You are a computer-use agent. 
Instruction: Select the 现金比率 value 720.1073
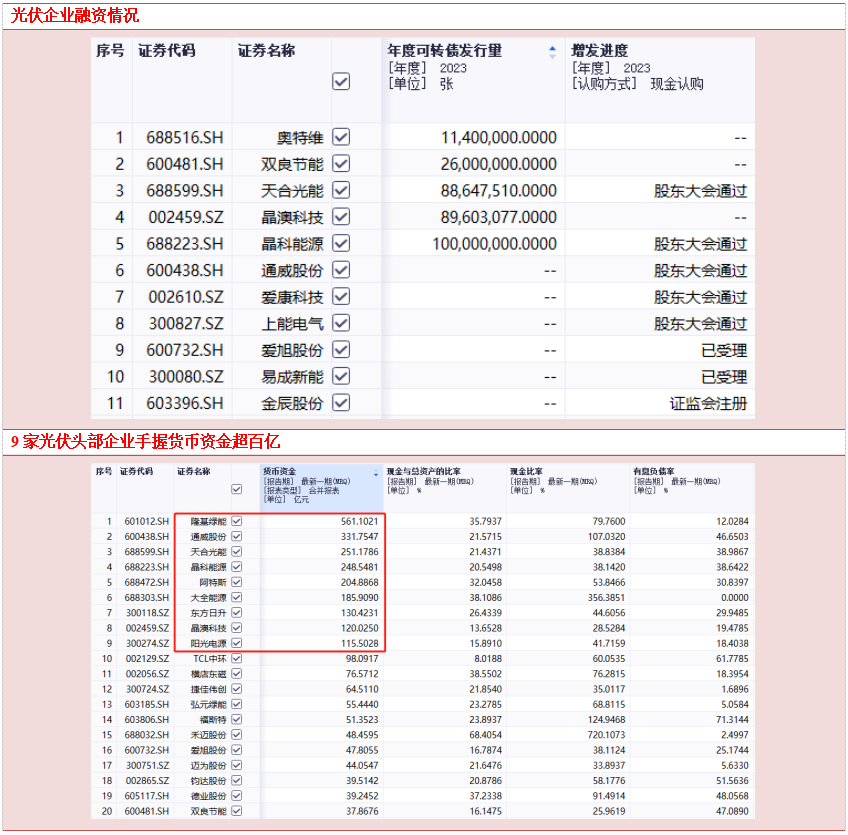pos(606,734)
